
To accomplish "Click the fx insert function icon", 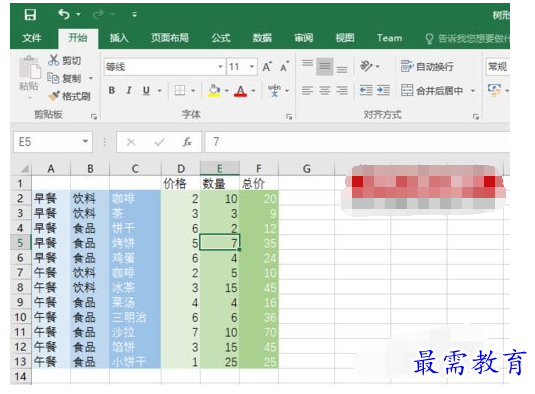I will pyautogui.click(x=187, y=142).
